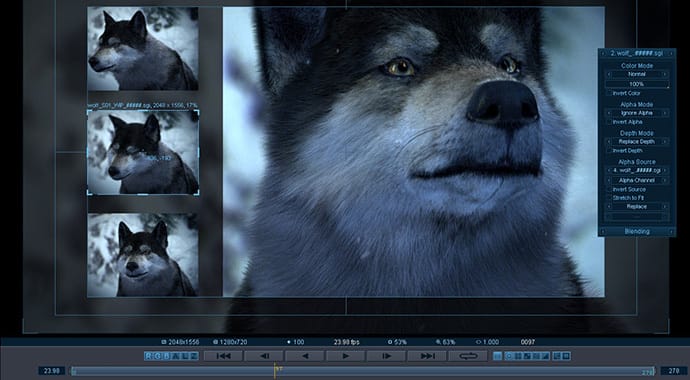
Task: Select the 2. wolf sgi layer header
Action: point(637,53)
